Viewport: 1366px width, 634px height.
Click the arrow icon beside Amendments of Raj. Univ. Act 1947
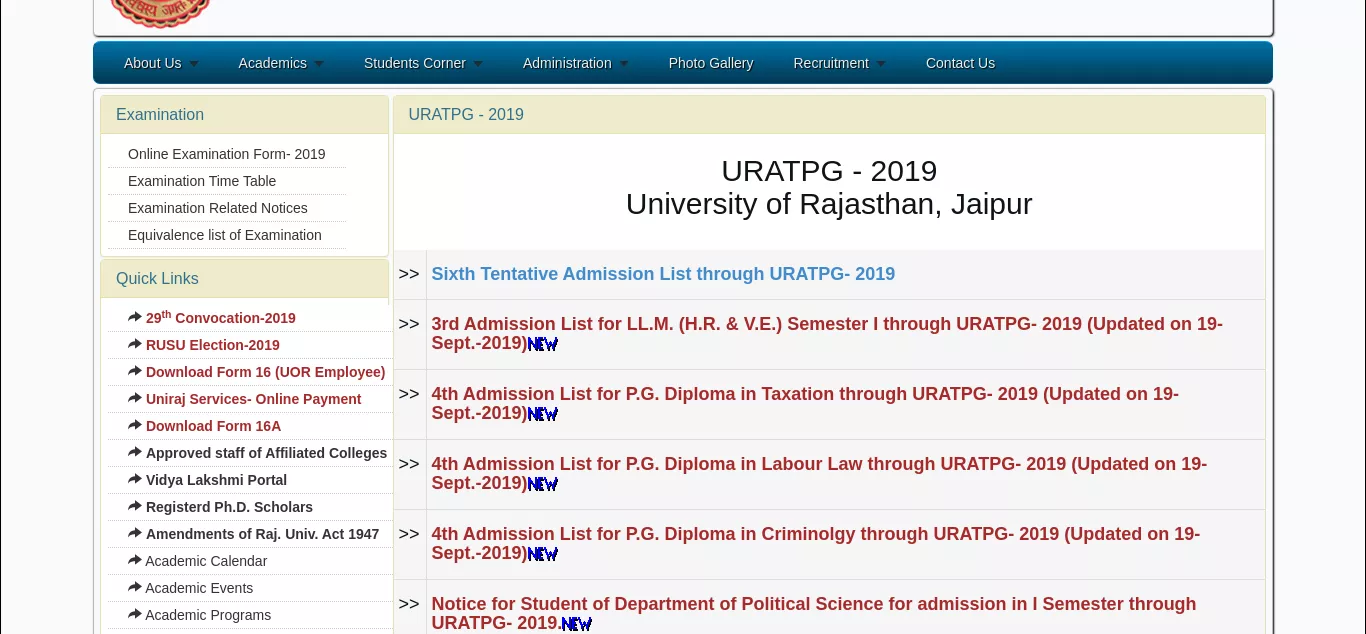pos(135,533)
